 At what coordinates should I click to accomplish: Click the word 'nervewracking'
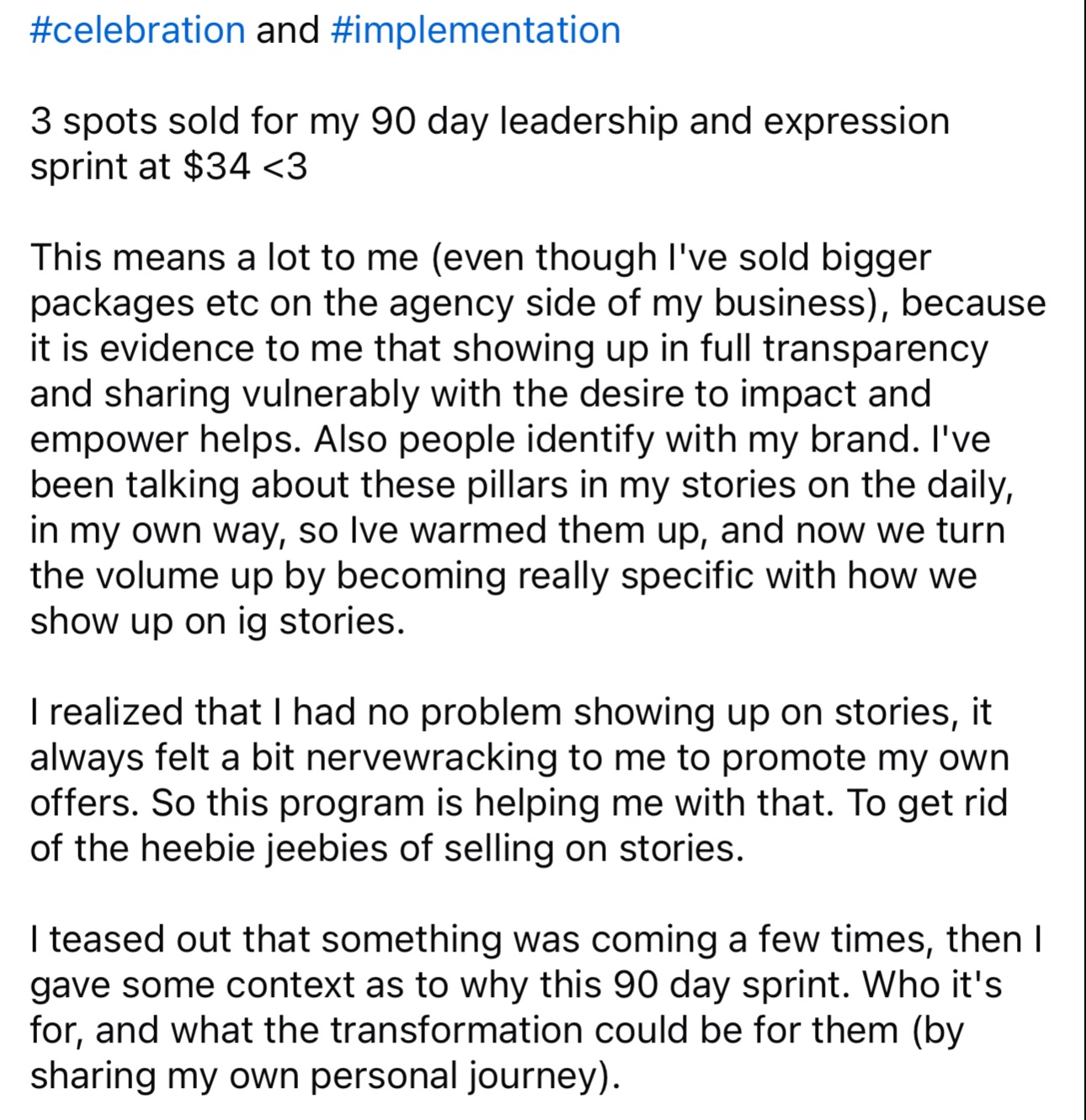click(431, 758)
